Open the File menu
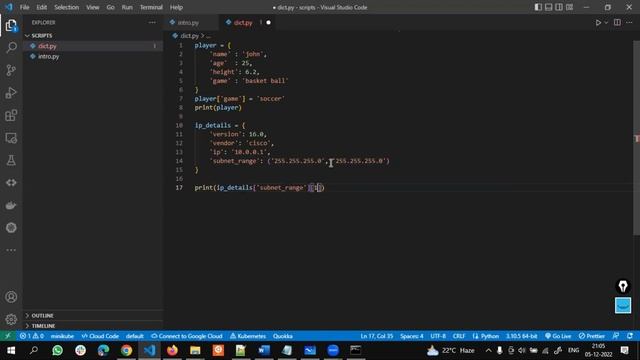The width and height of the screenshot is (640, 360). click(x=24, y=7)
